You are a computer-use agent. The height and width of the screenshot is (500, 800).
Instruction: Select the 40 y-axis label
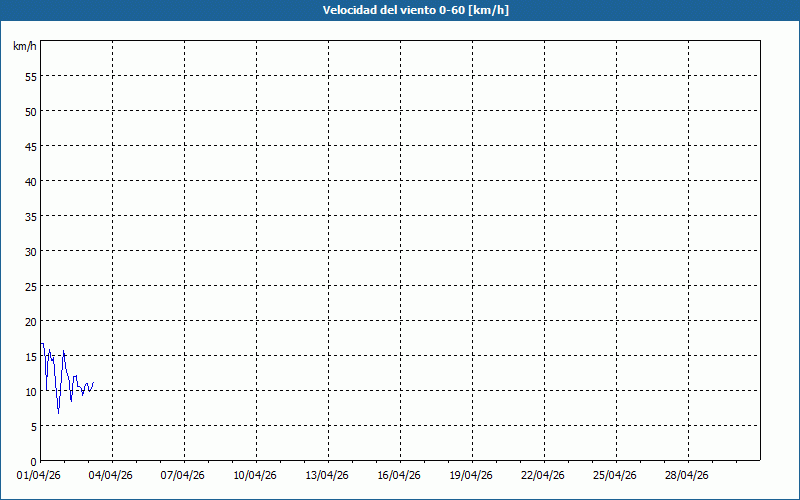(x=30, y=181)
